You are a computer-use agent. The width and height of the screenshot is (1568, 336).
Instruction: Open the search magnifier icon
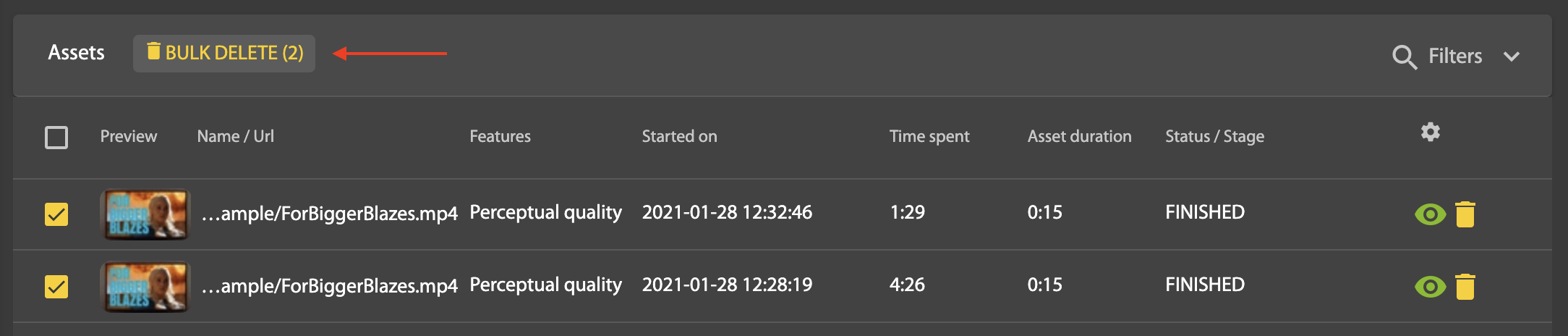[x=1404, y=56]
